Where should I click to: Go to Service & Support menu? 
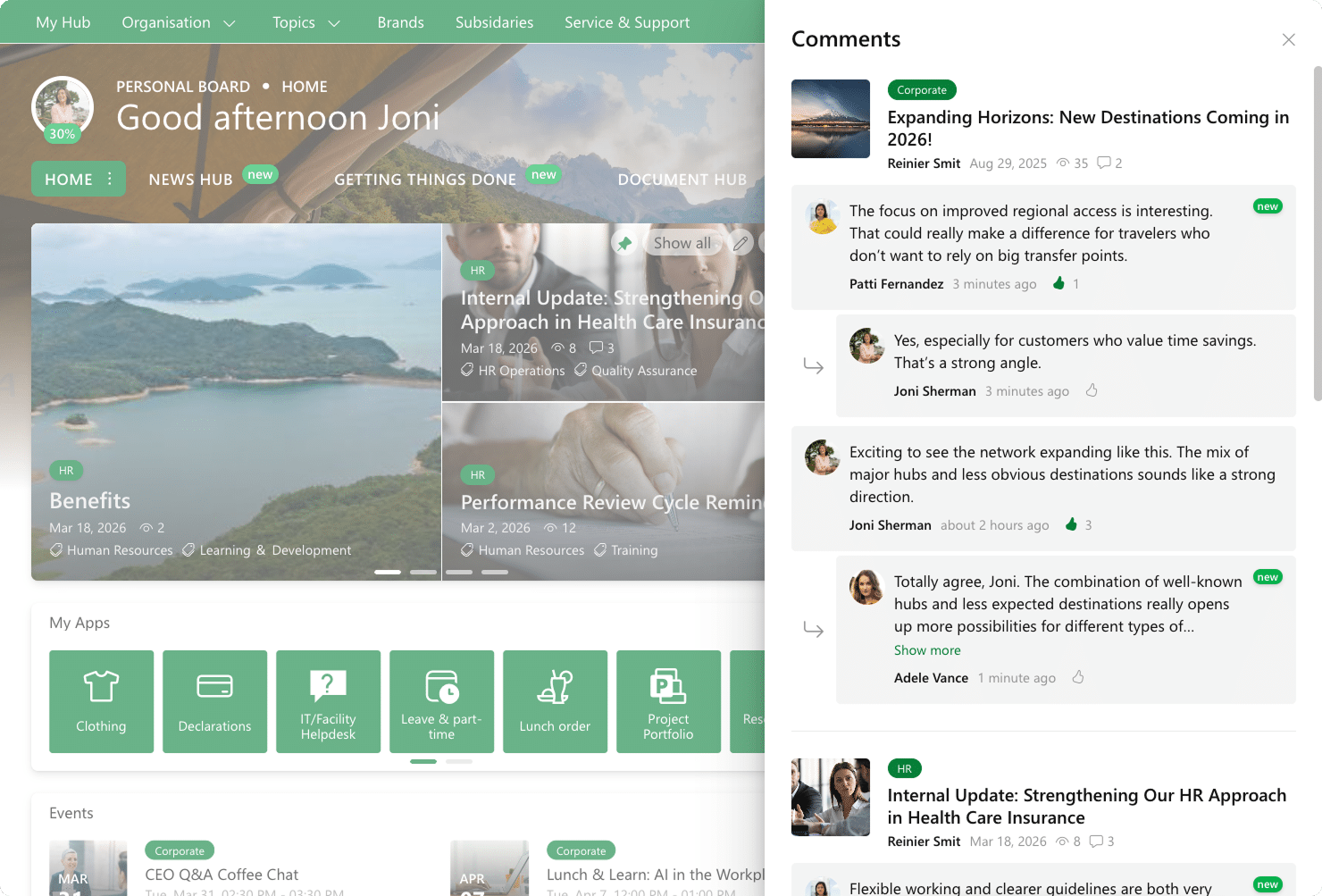[626, 22]
